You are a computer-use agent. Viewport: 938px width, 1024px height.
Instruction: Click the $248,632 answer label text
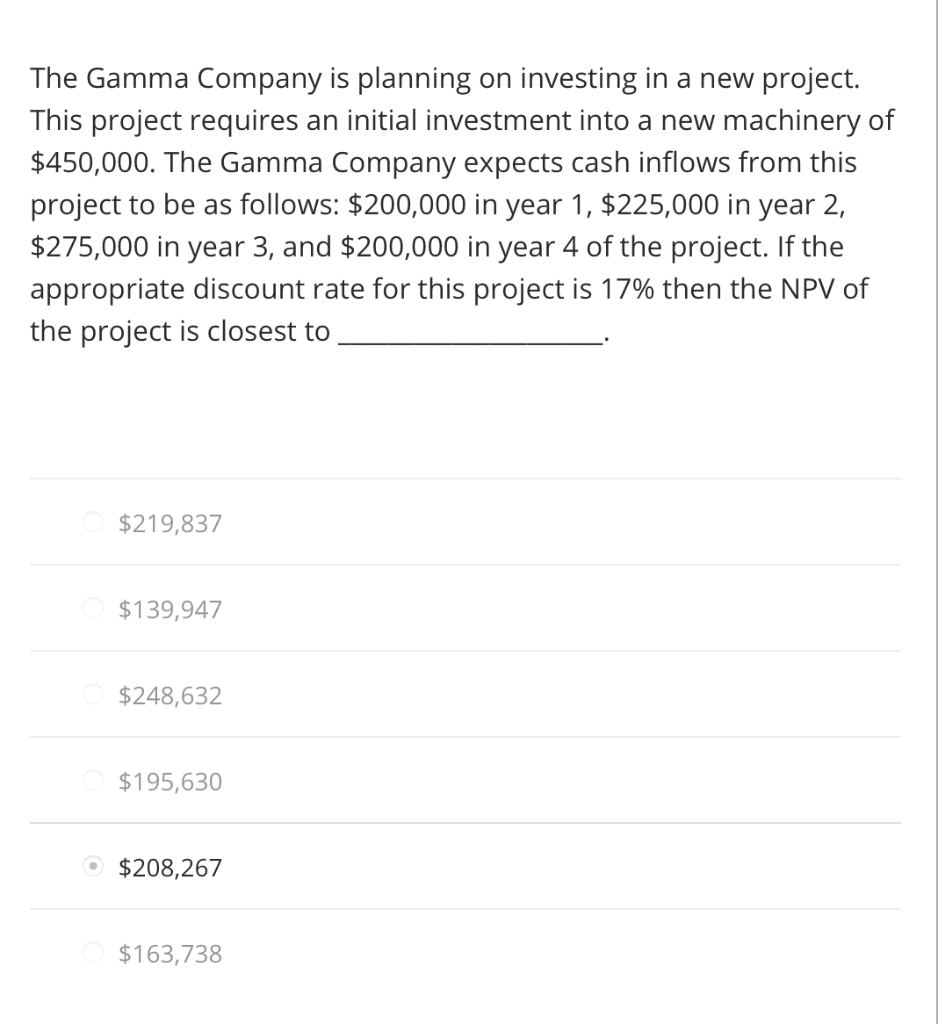(170, 694)
